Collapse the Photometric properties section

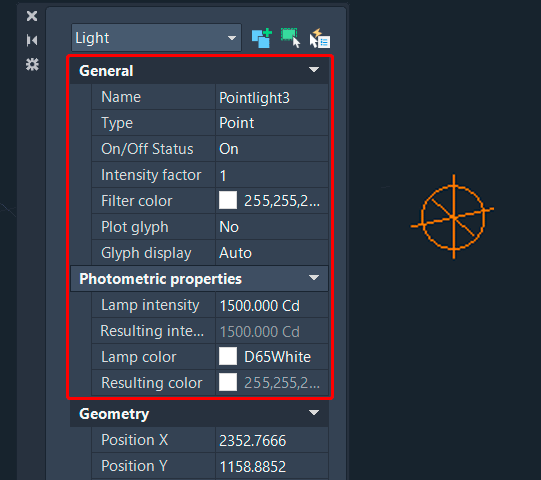[314, 278]
